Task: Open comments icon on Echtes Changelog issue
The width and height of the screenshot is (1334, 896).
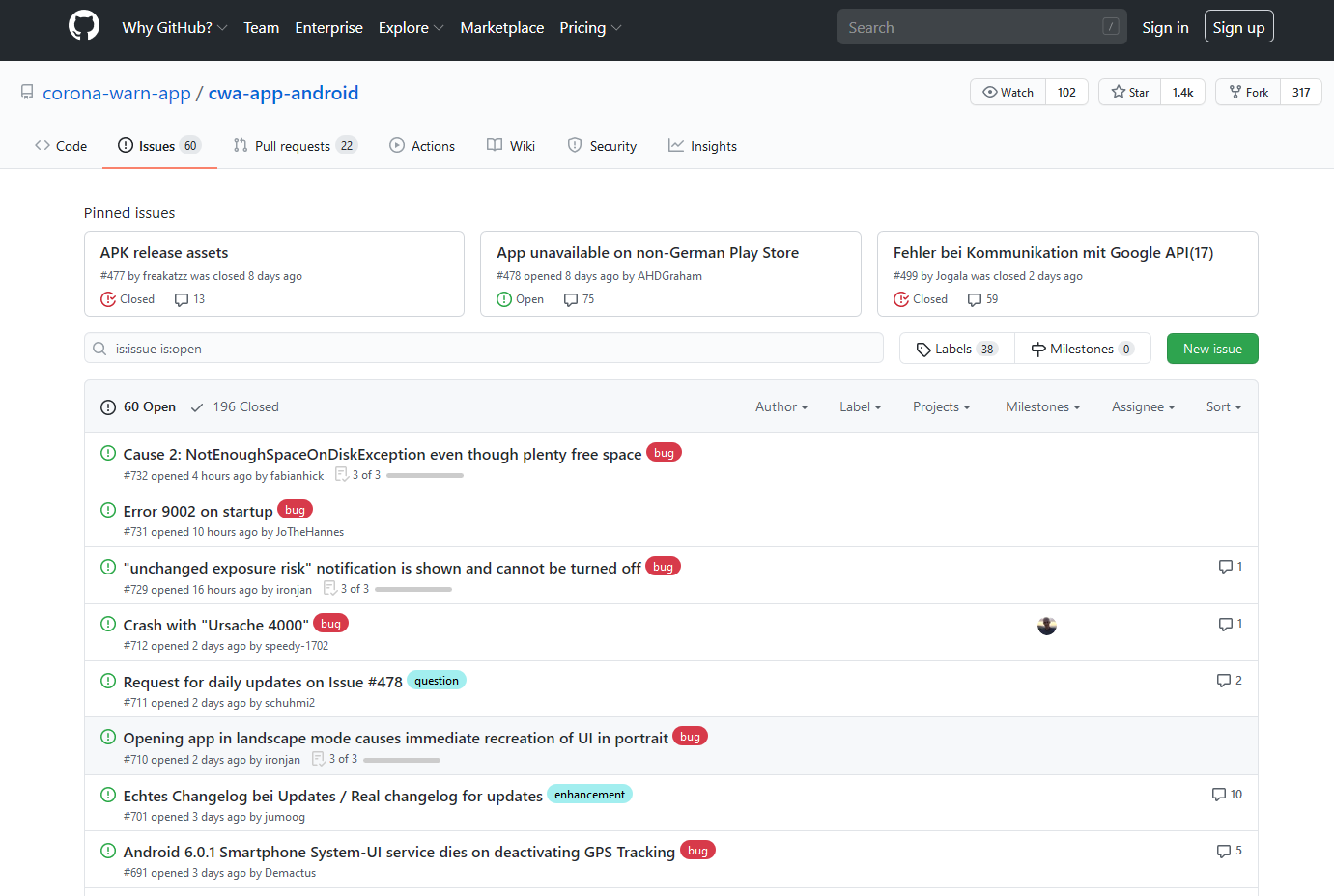Action: click(1219, 795)
